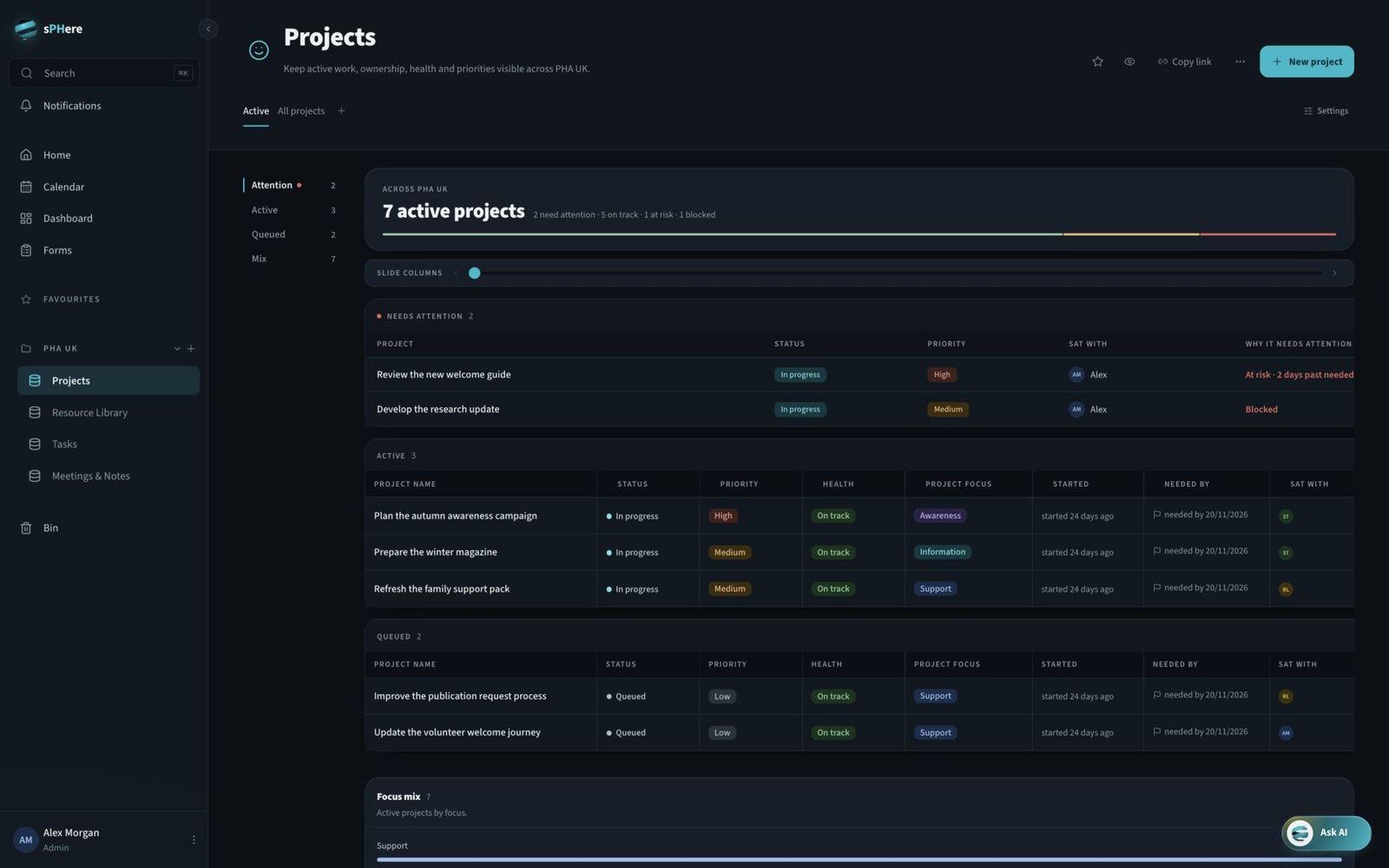
Task: Click the Awareness focus tag
Action: (x=940, y=516)
